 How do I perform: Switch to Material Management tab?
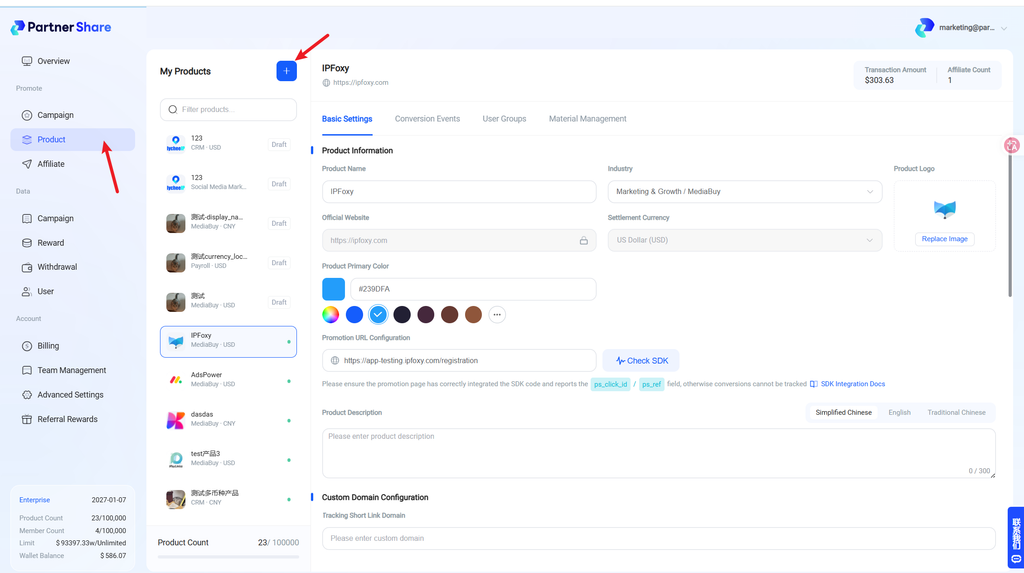coord(587,119)
